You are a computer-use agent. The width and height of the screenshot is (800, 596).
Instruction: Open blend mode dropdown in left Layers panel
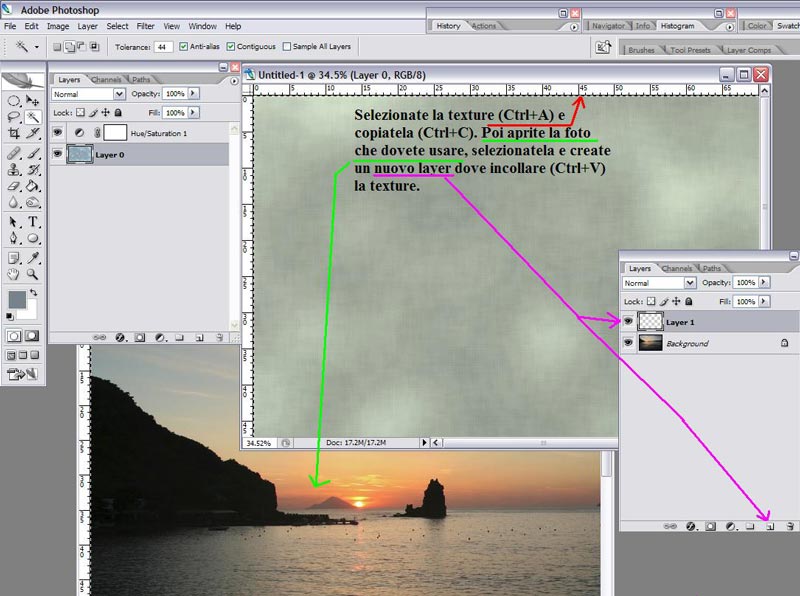pyautogui.click(x=119, y=94)
